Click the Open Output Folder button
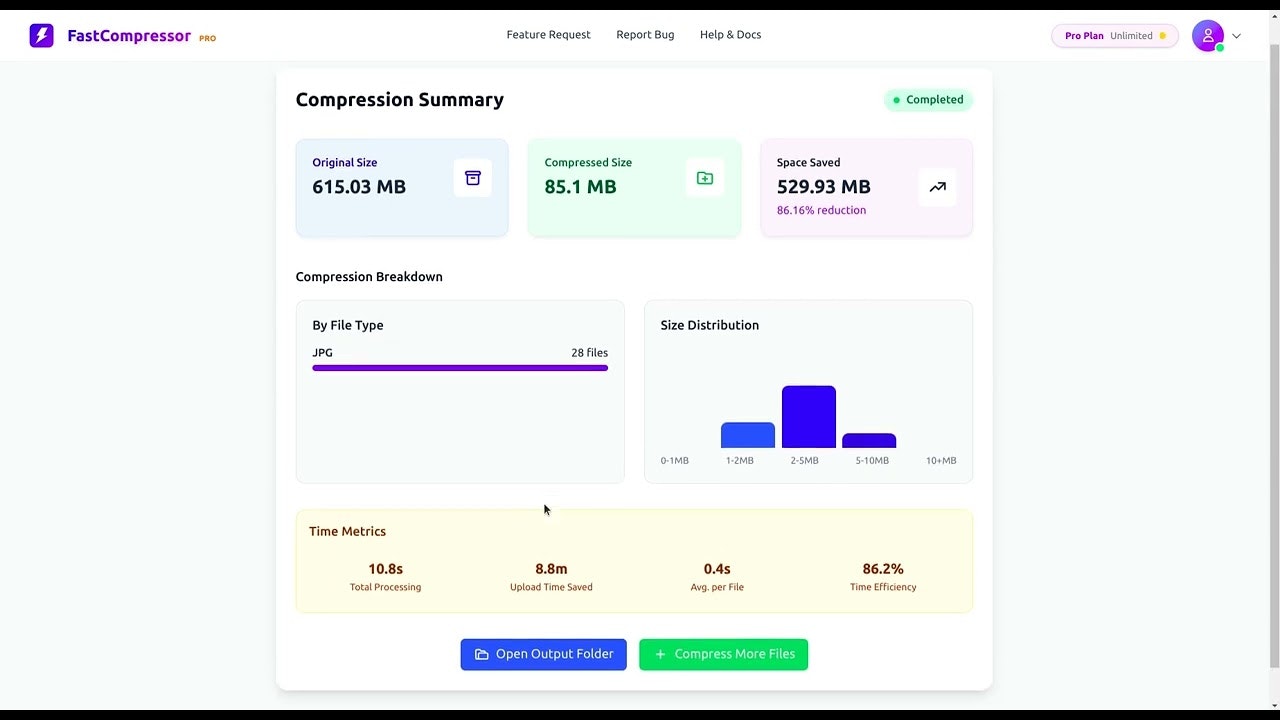Viewport: 1280px width, 720px height. click(x=543, y=653)
